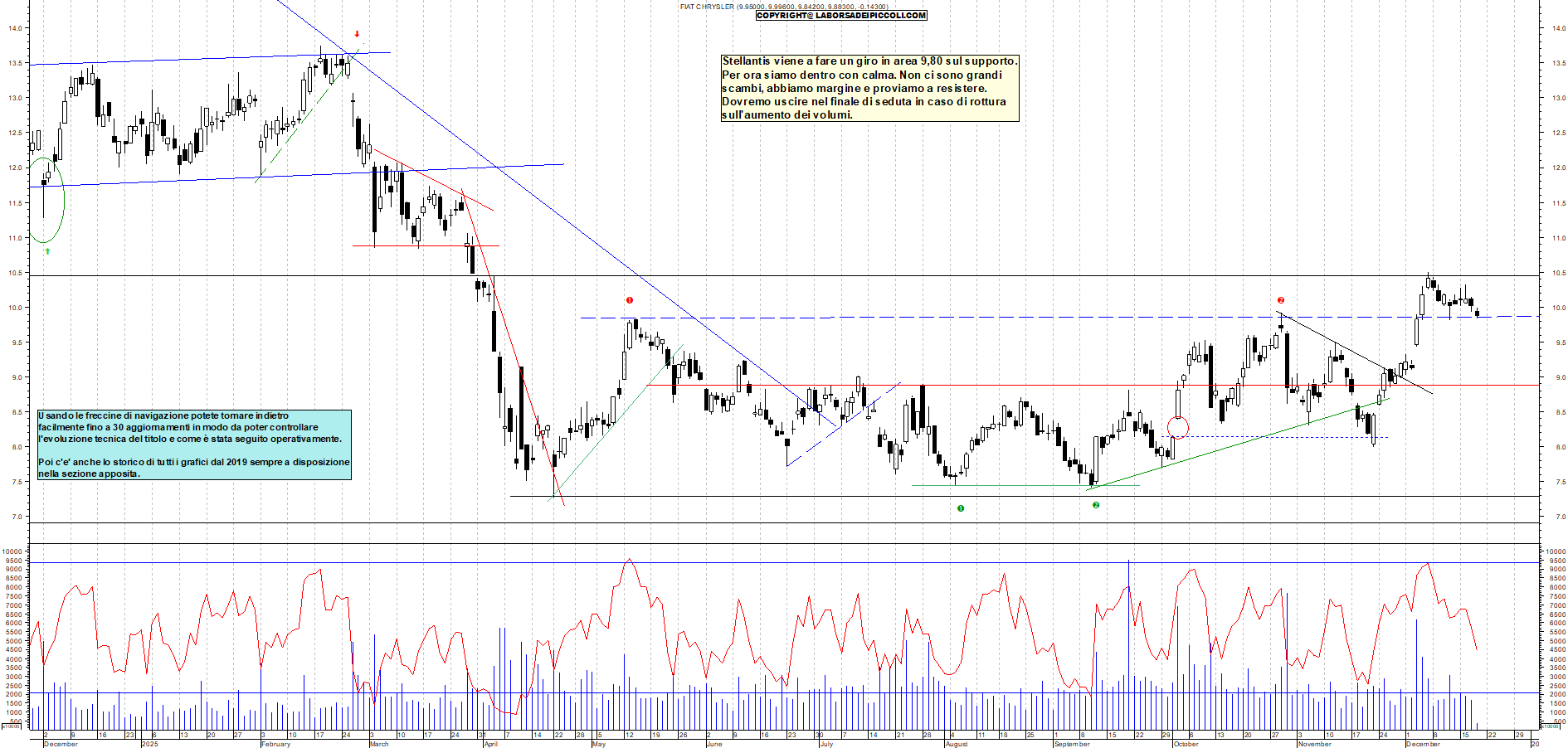
Task: Select the yellow Stellantis commentary box
Action: pyautogui.click(x=869, y=88)
